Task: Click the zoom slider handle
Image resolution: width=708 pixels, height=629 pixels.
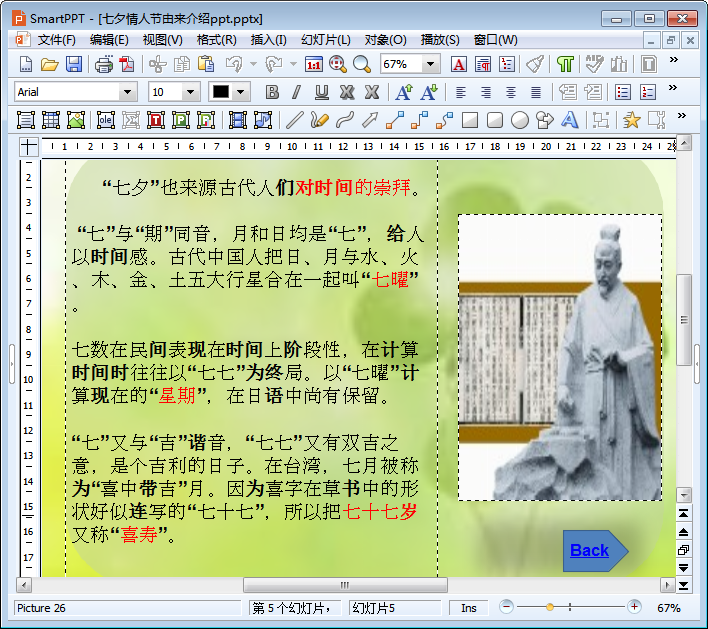Action: click(x=550, y=607)
